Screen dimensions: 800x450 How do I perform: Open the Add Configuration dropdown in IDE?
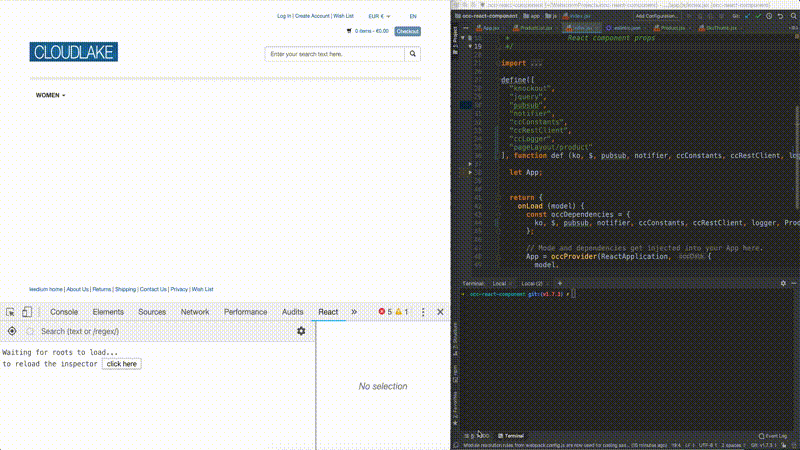coord(656,16)
